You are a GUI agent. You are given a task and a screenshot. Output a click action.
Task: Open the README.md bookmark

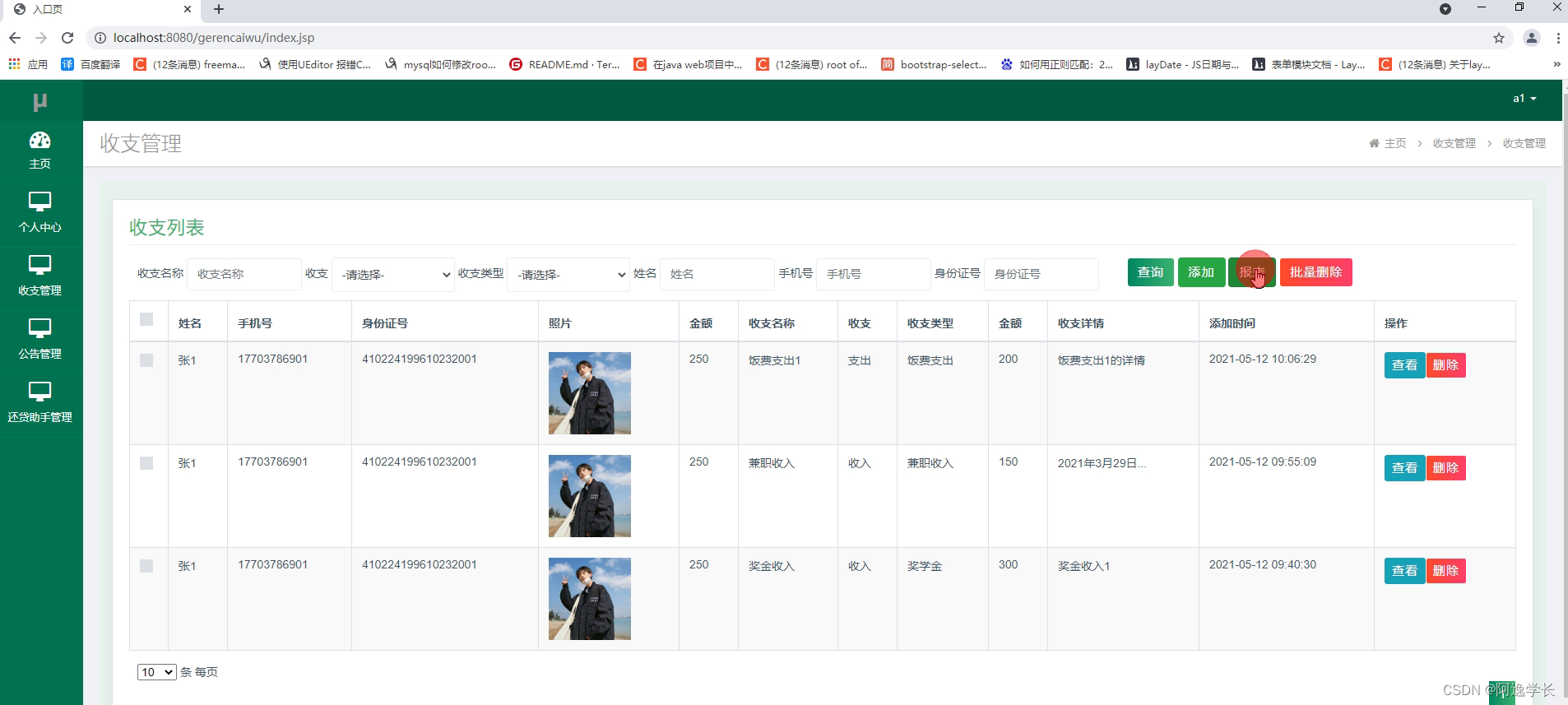pos(565,64)
